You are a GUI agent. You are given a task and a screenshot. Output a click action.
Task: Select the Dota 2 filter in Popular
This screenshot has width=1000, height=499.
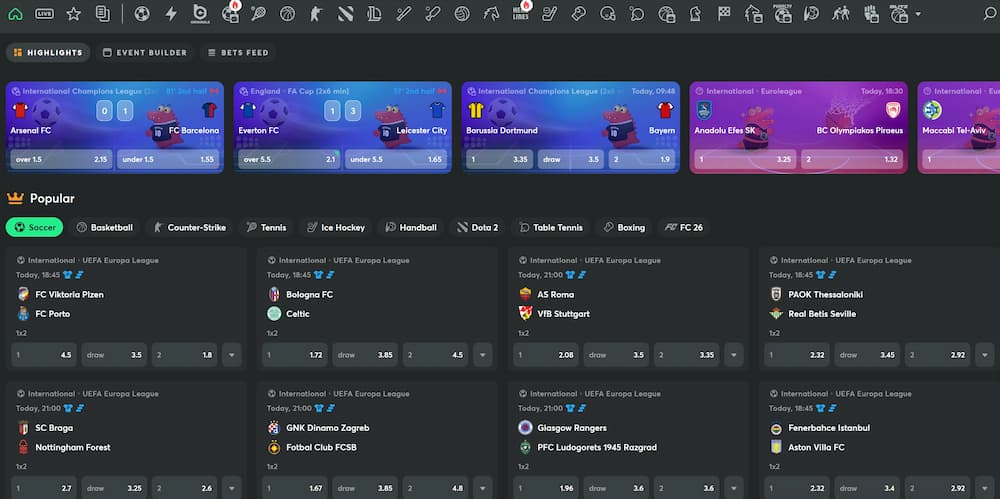coord(478,227)
